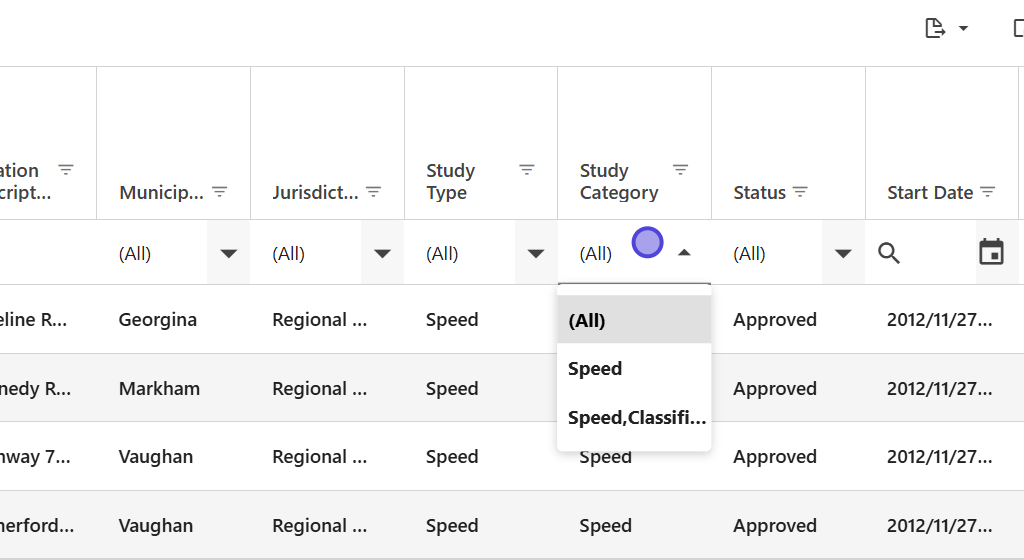Click the Status column filter icon
The image size is (1024, 559).
(800, 192)
